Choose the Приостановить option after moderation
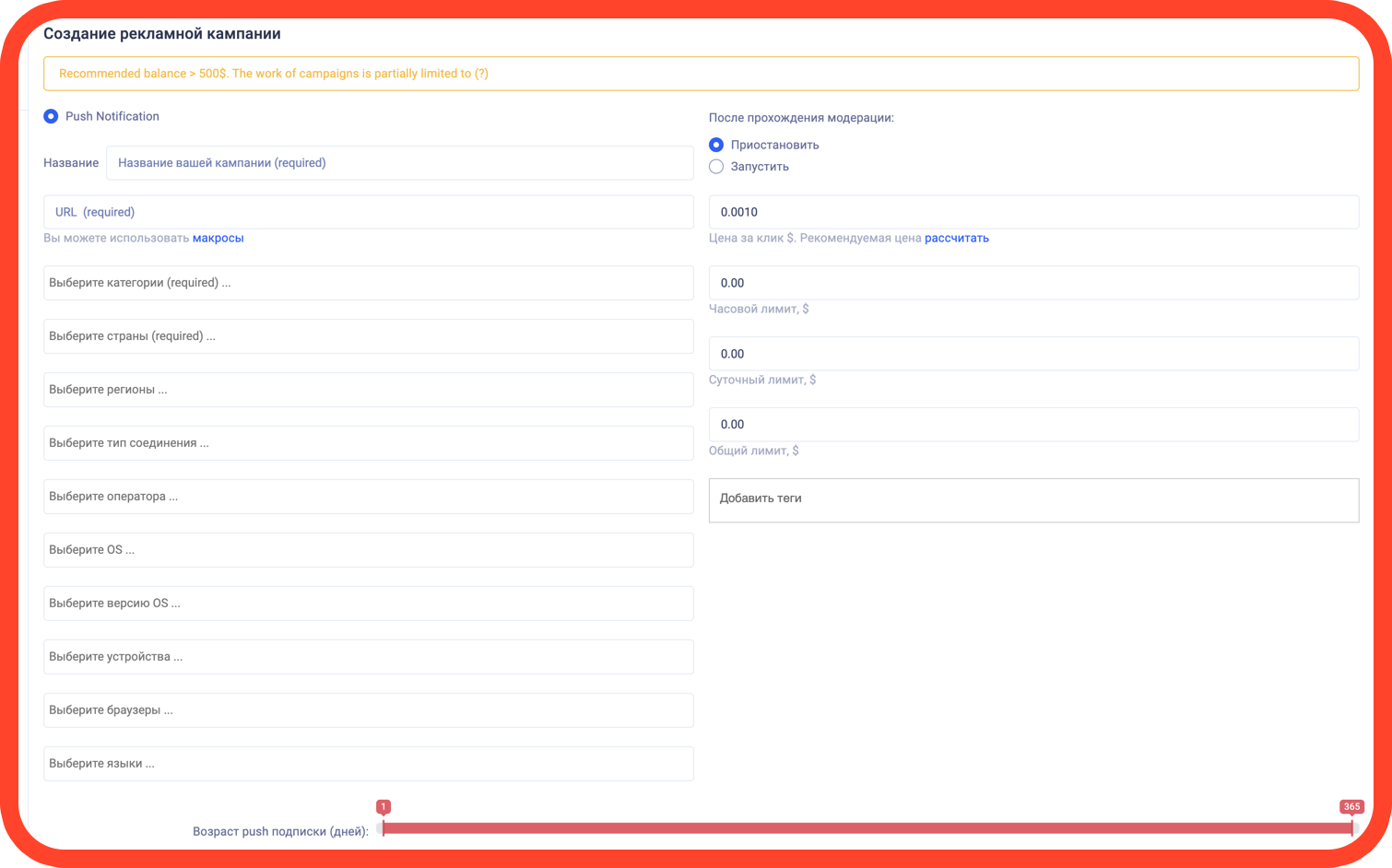The height and width of the screenshot is (868, 1392). [716, 145]
